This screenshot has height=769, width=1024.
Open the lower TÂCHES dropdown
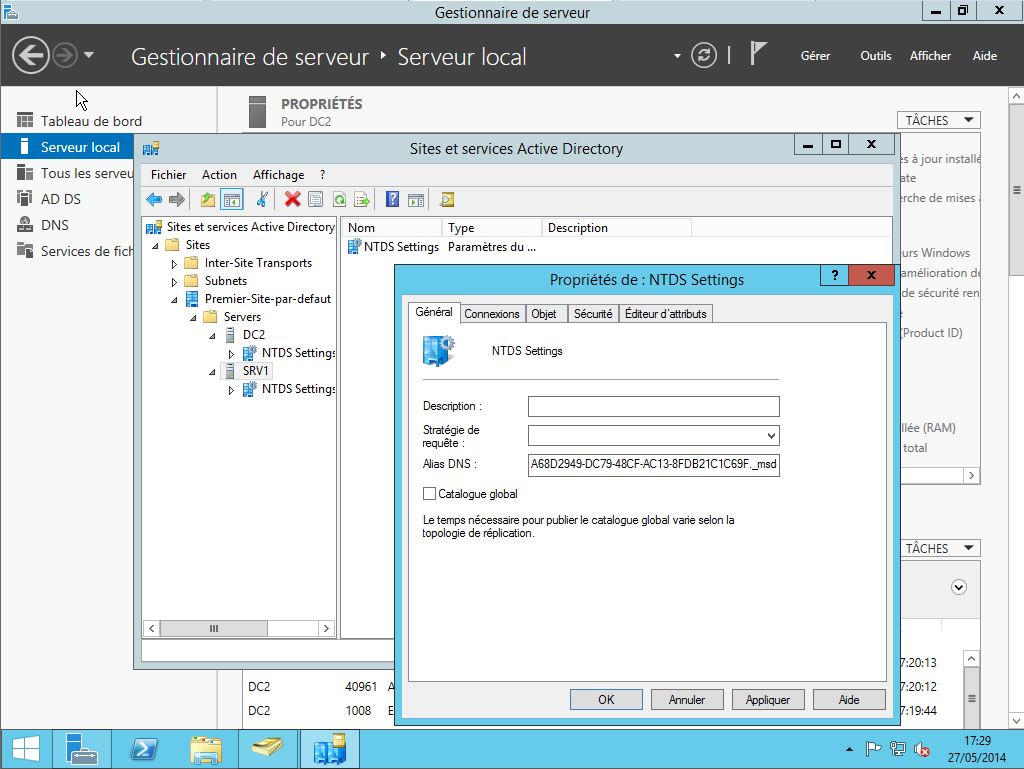938,548
